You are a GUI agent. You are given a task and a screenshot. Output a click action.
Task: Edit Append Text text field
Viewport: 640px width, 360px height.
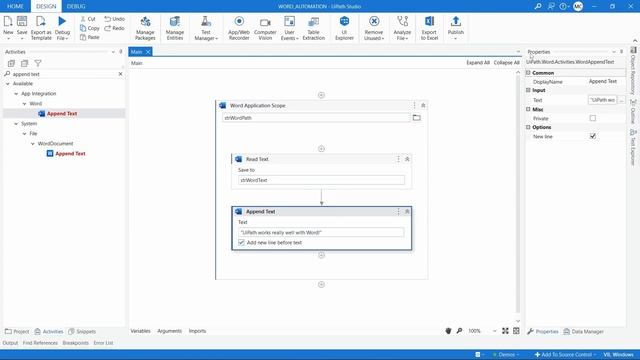click(x=321, y=232)
